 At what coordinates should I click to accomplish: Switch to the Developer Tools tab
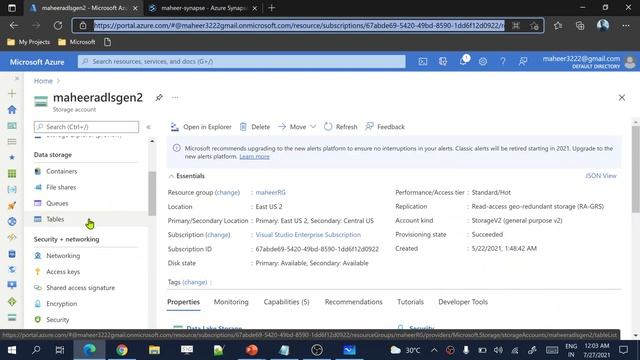click(x=463, y=302)
